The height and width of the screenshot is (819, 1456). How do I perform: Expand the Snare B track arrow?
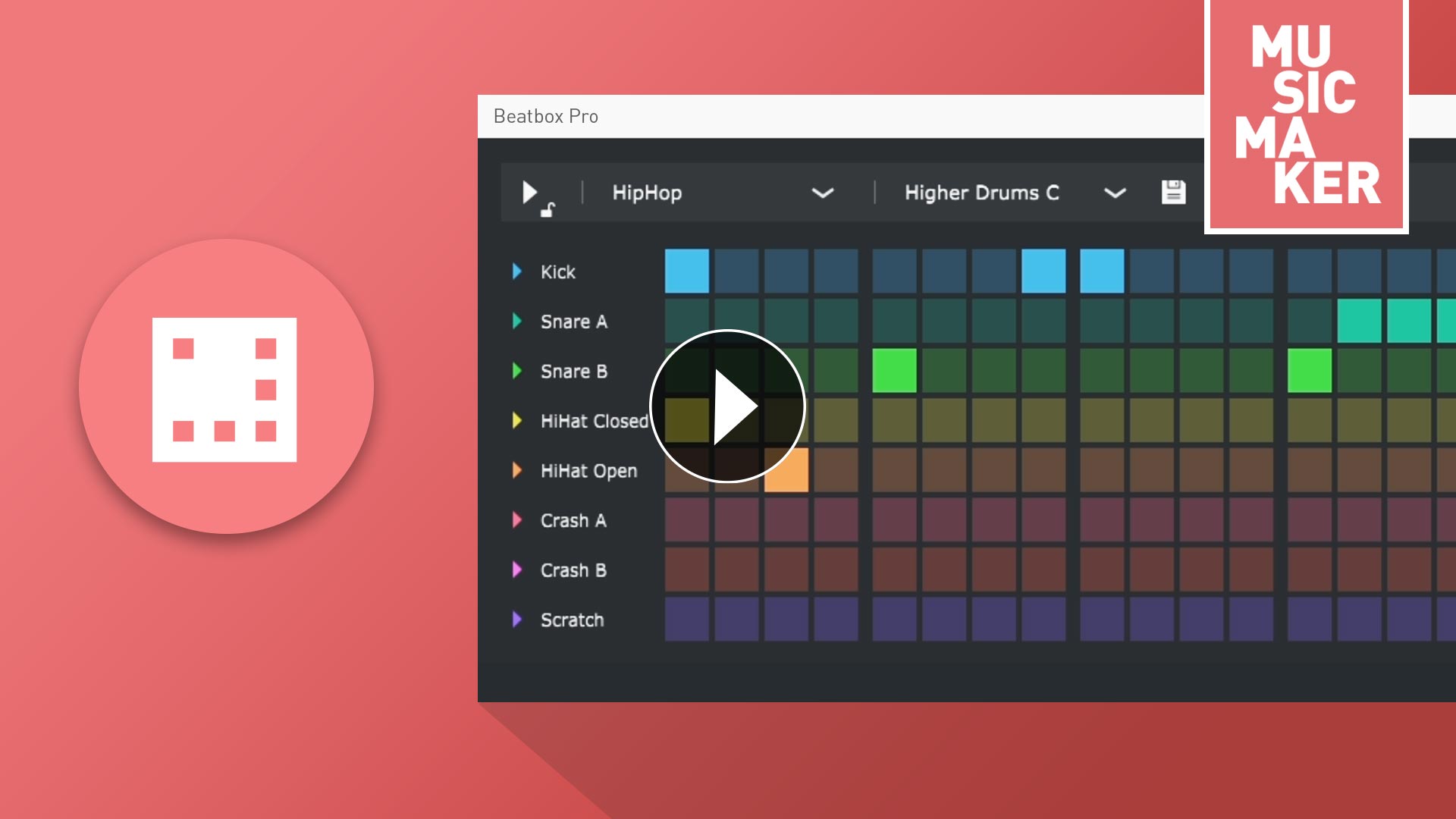pos(517,371)
